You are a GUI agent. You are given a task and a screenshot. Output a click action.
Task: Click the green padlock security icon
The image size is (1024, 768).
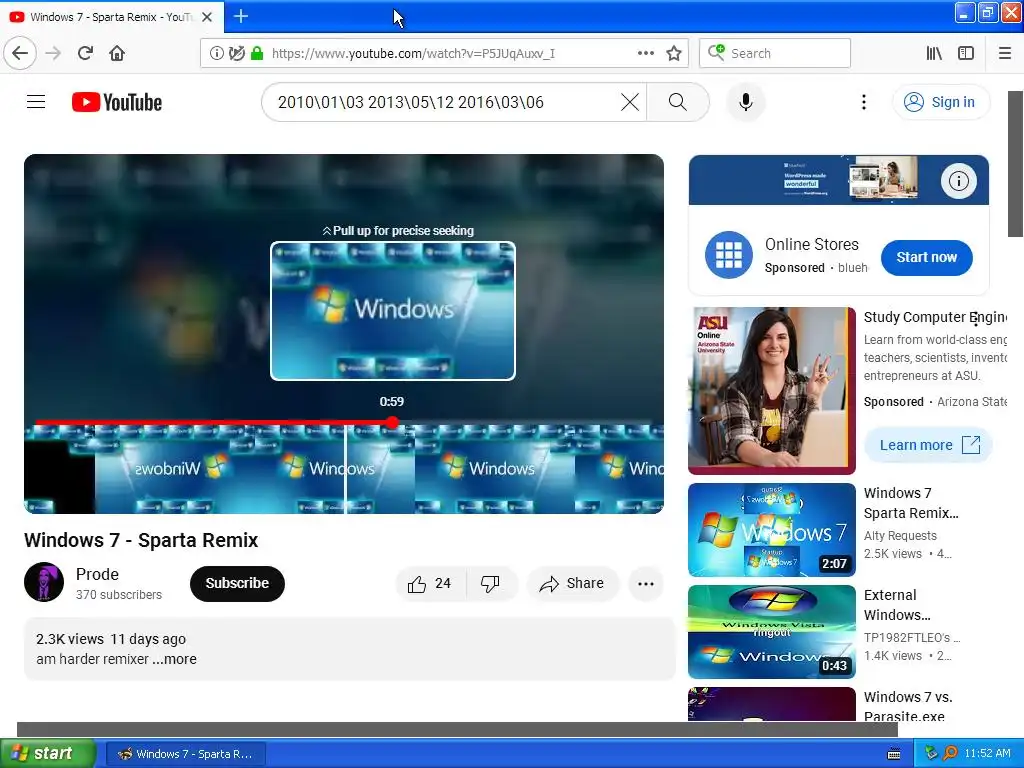click(x=257, y=53)
